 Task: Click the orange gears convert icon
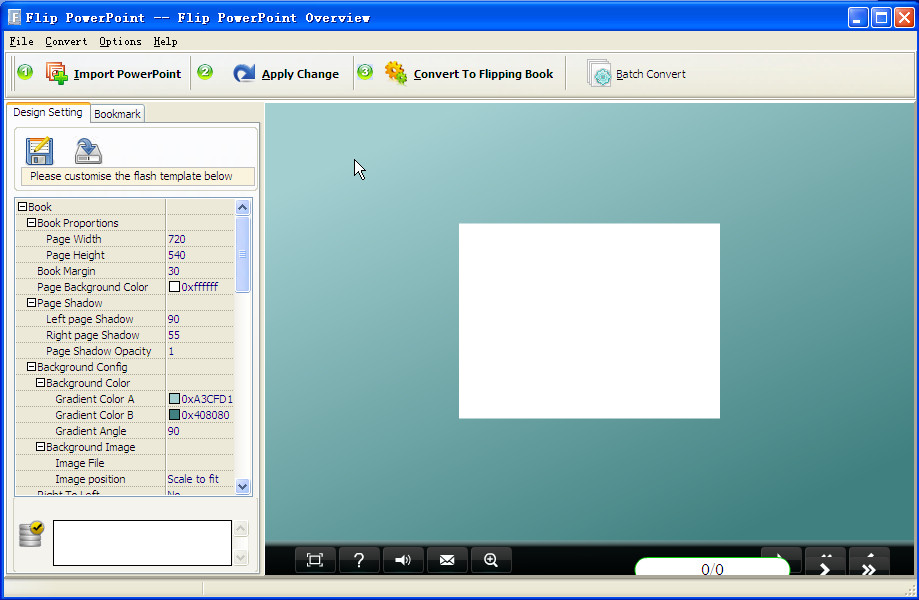[x=396, y=73]
